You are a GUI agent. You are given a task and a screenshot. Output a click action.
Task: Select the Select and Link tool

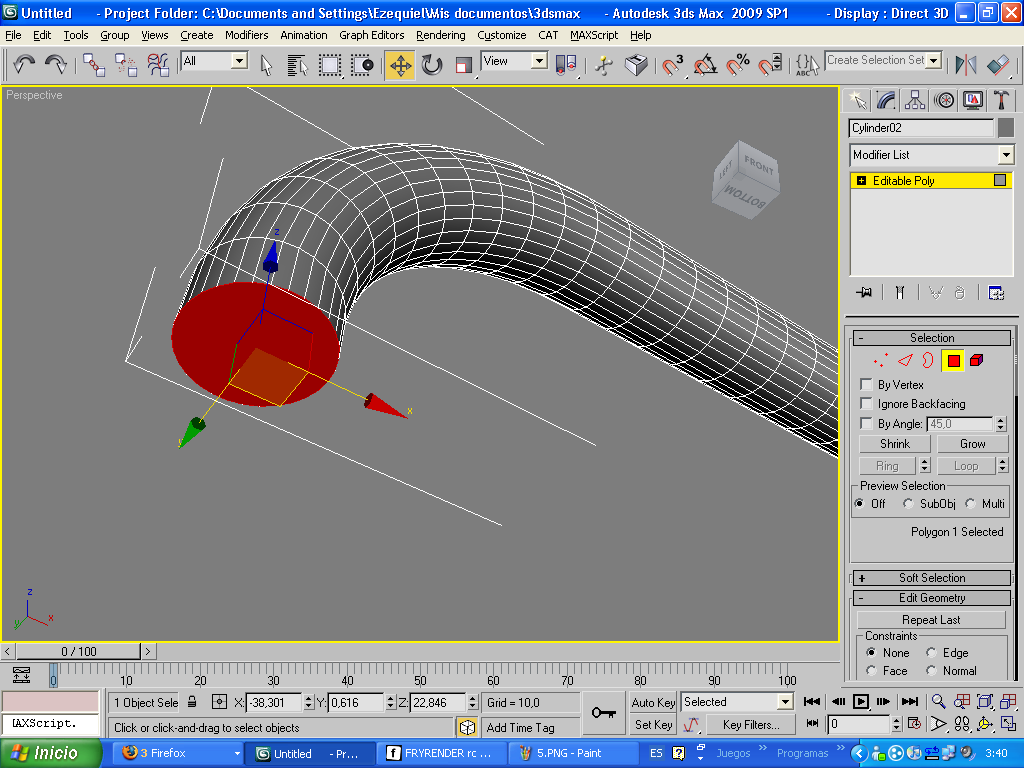pyautogui.click(x=94, y=65)
